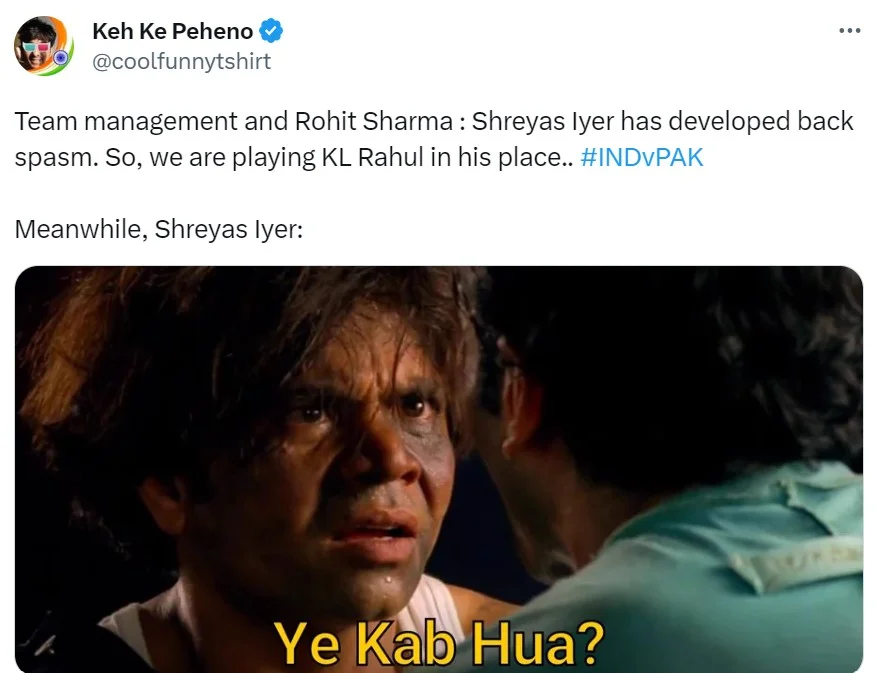The image size is (877, 673).
Task: Visit the @coolfunnytshirt handle link
Action: 181,61
